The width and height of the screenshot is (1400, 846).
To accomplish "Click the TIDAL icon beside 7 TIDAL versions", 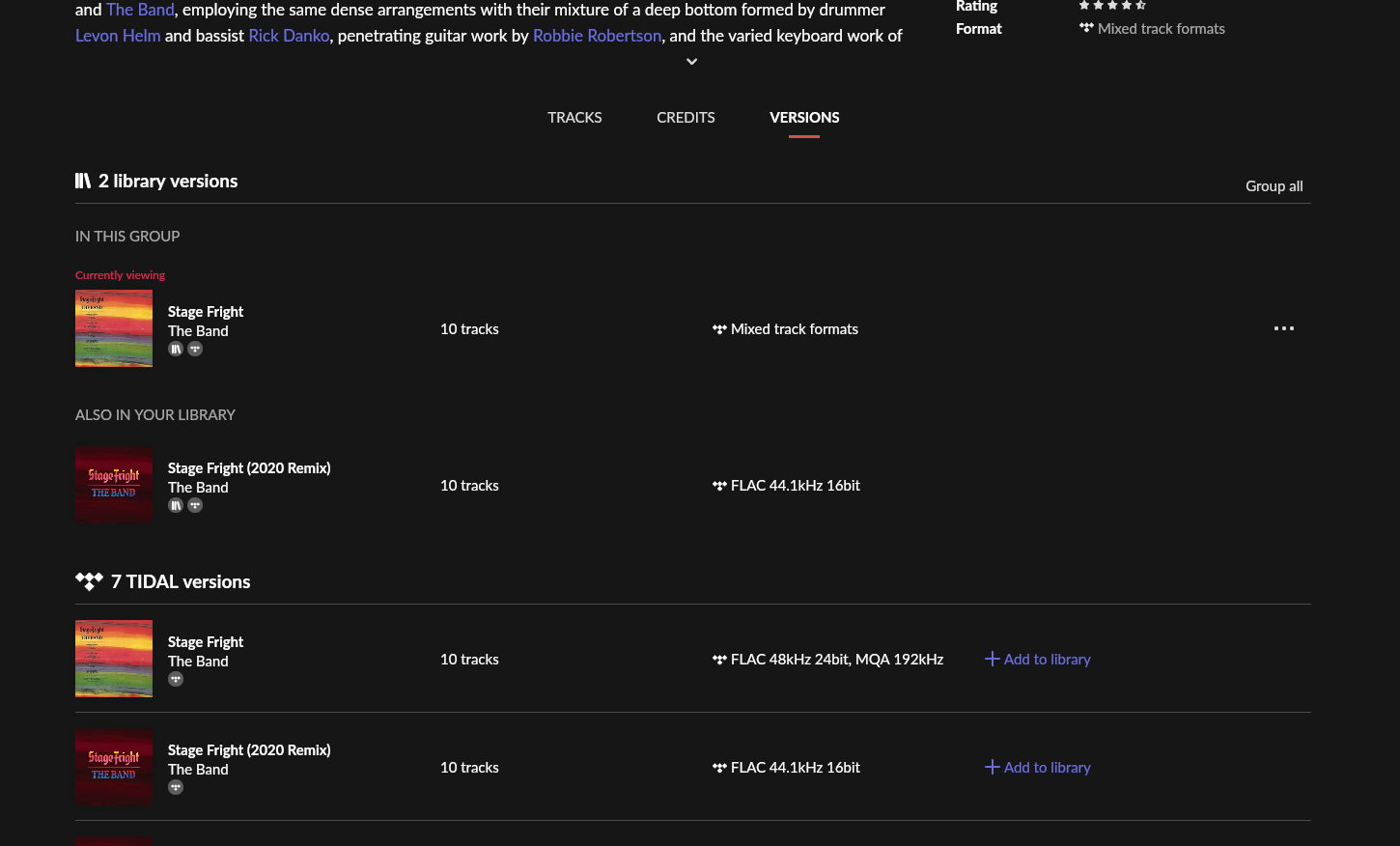I will click(x=90, y=580).
